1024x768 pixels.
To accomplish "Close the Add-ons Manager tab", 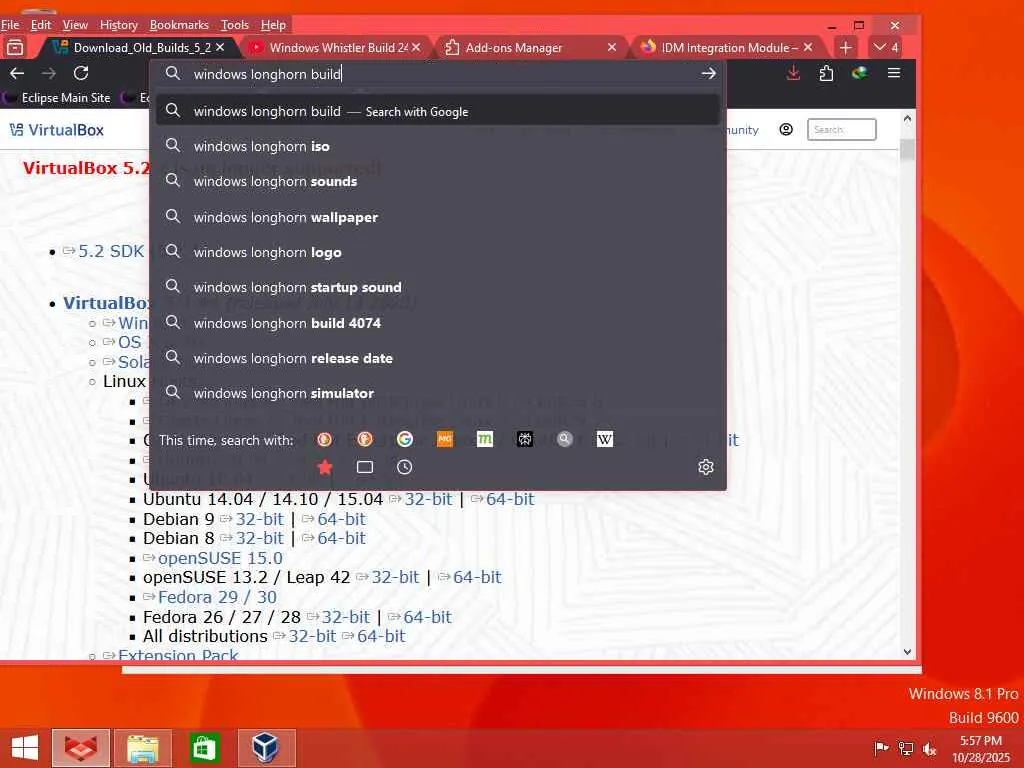I will click(x=612, y=48).
